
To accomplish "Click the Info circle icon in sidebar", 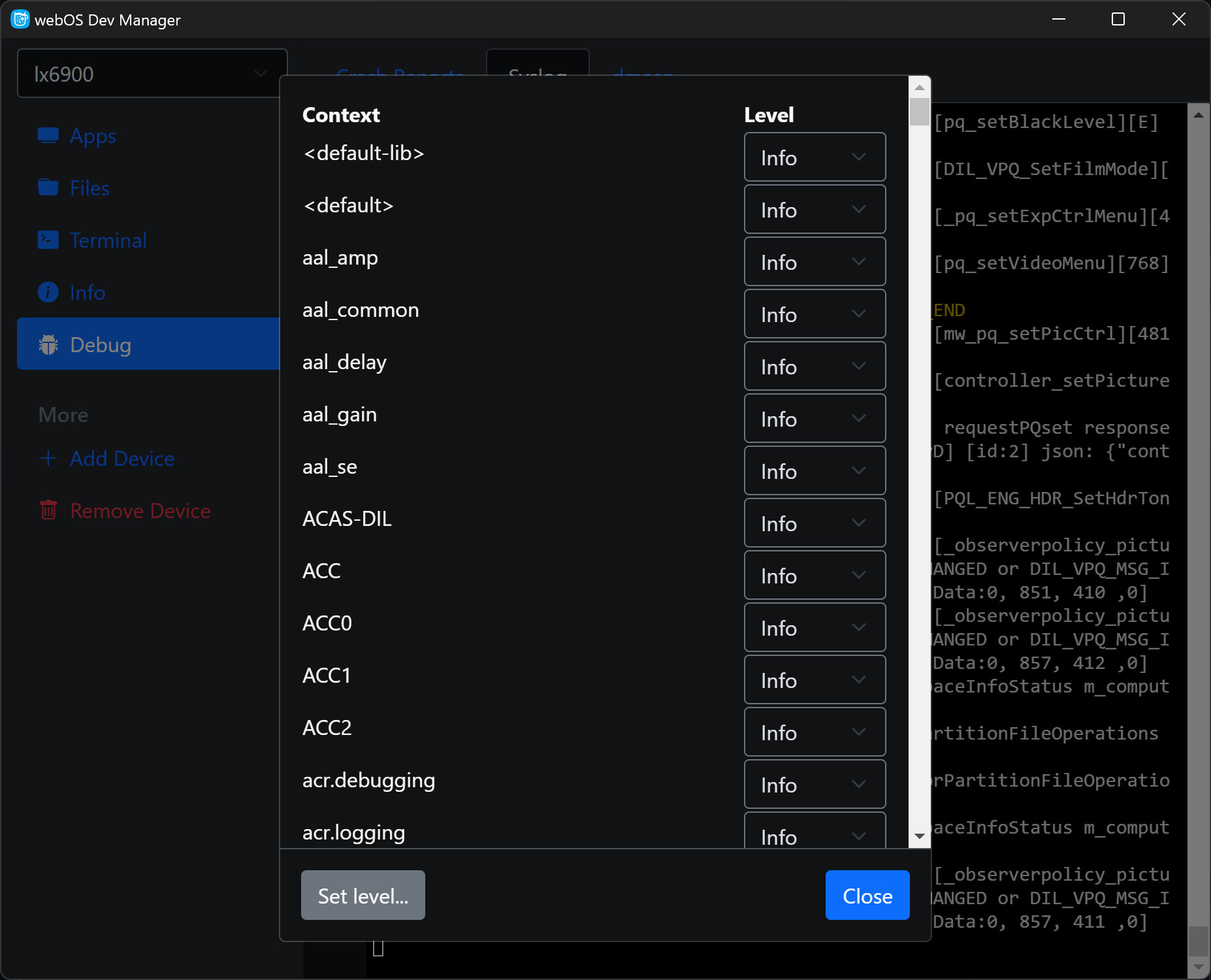I will pos(48,293).
